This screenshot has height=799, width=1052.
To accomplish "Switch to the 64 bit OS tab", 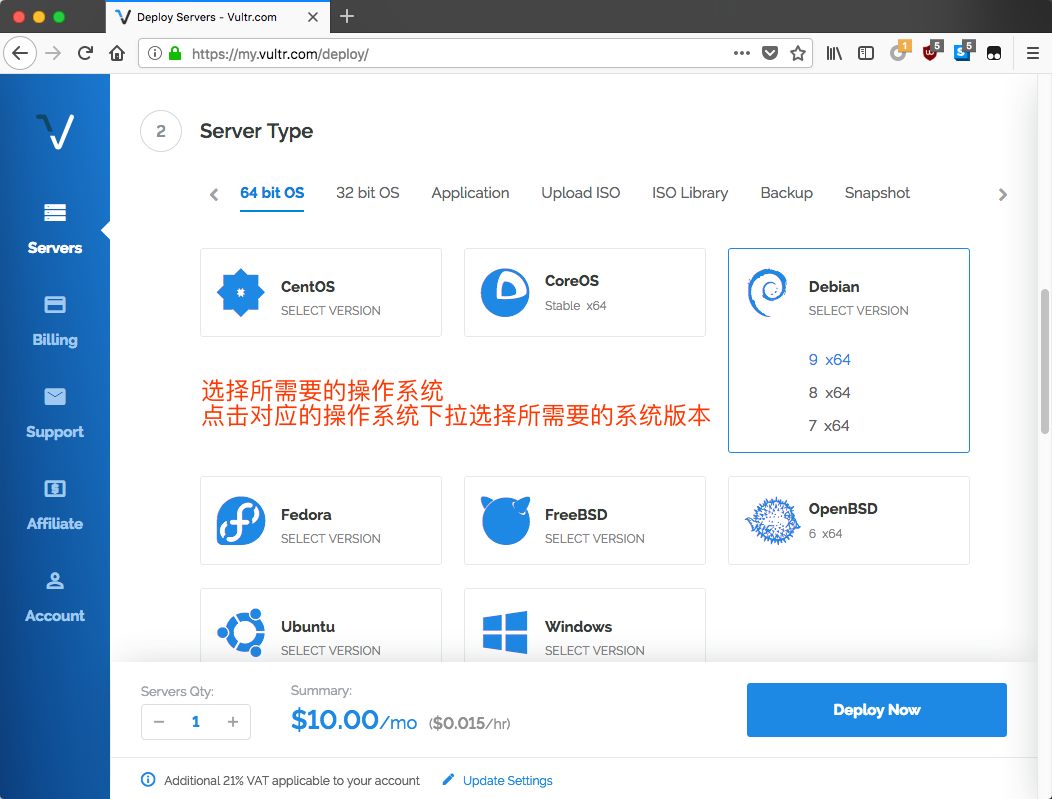I will click(272, 193).
